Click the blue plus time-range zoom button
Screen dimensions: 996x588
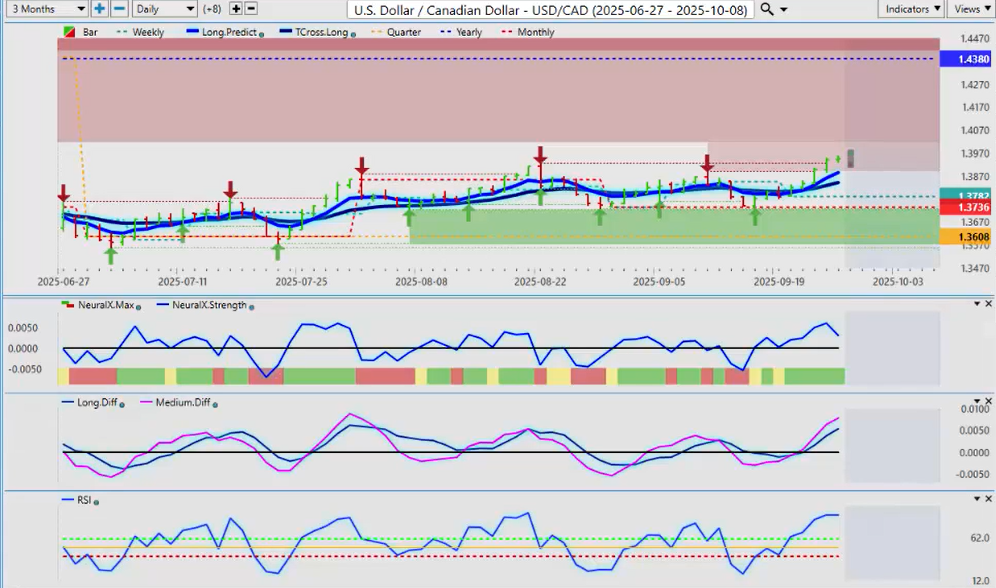click(100, 9)
